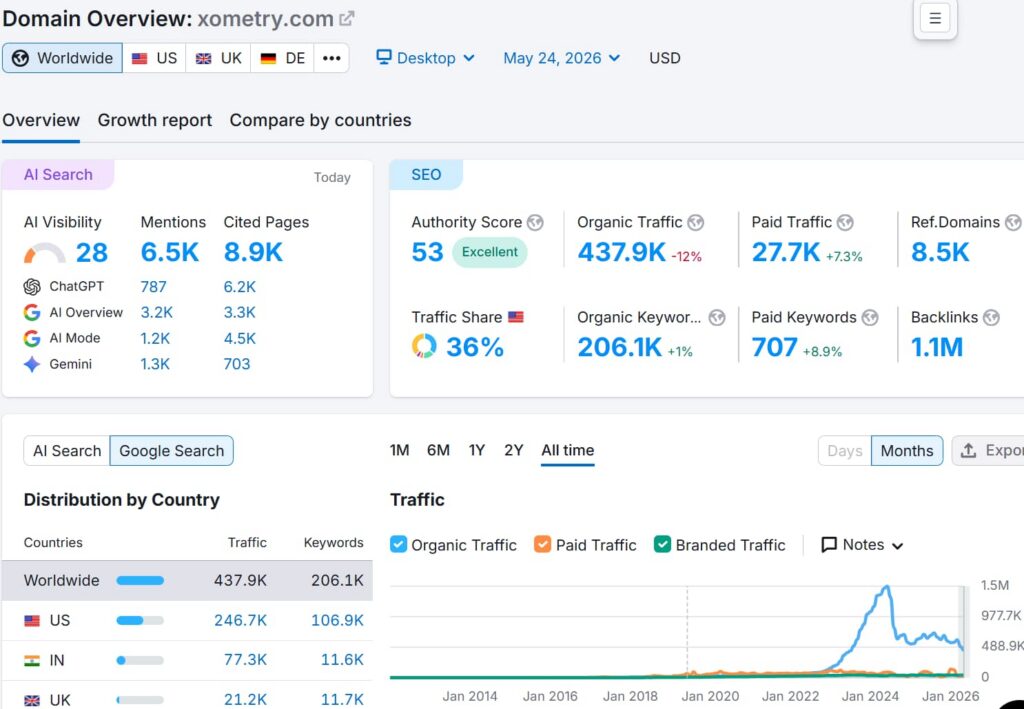Open the Compare by countries tab

tap(320, 120)
